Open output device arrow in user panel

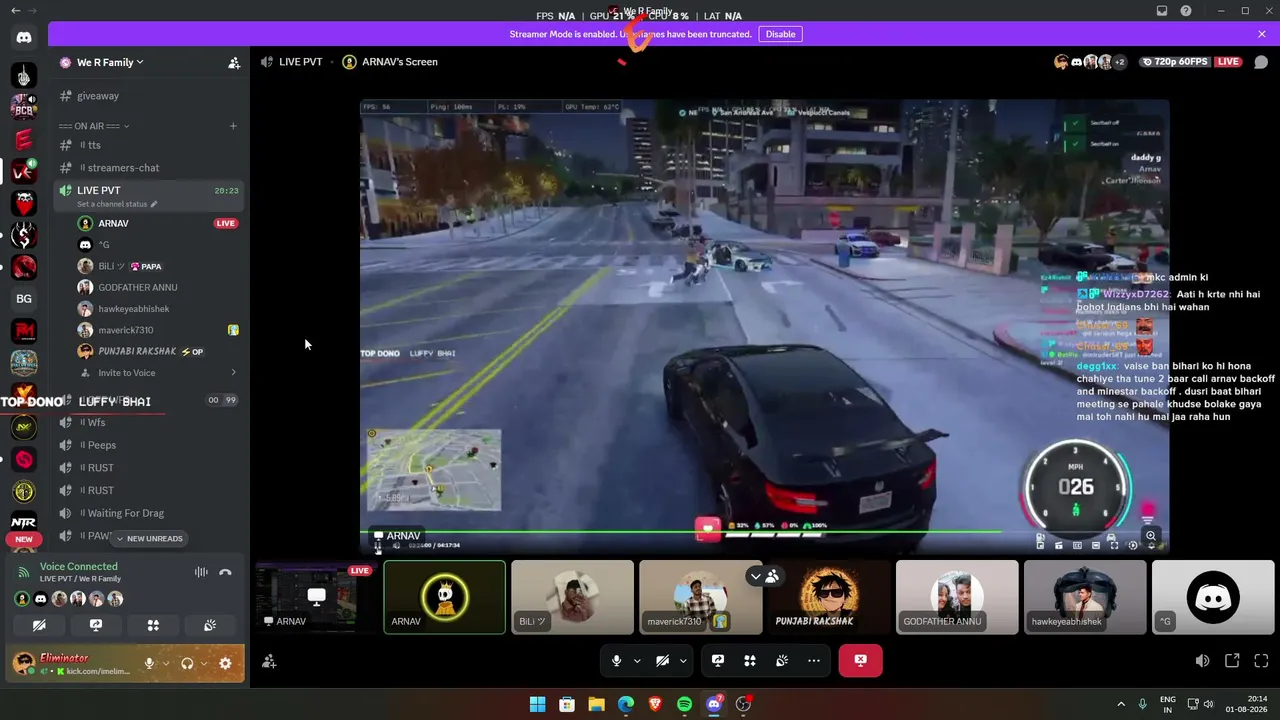[x=203, y=663]
